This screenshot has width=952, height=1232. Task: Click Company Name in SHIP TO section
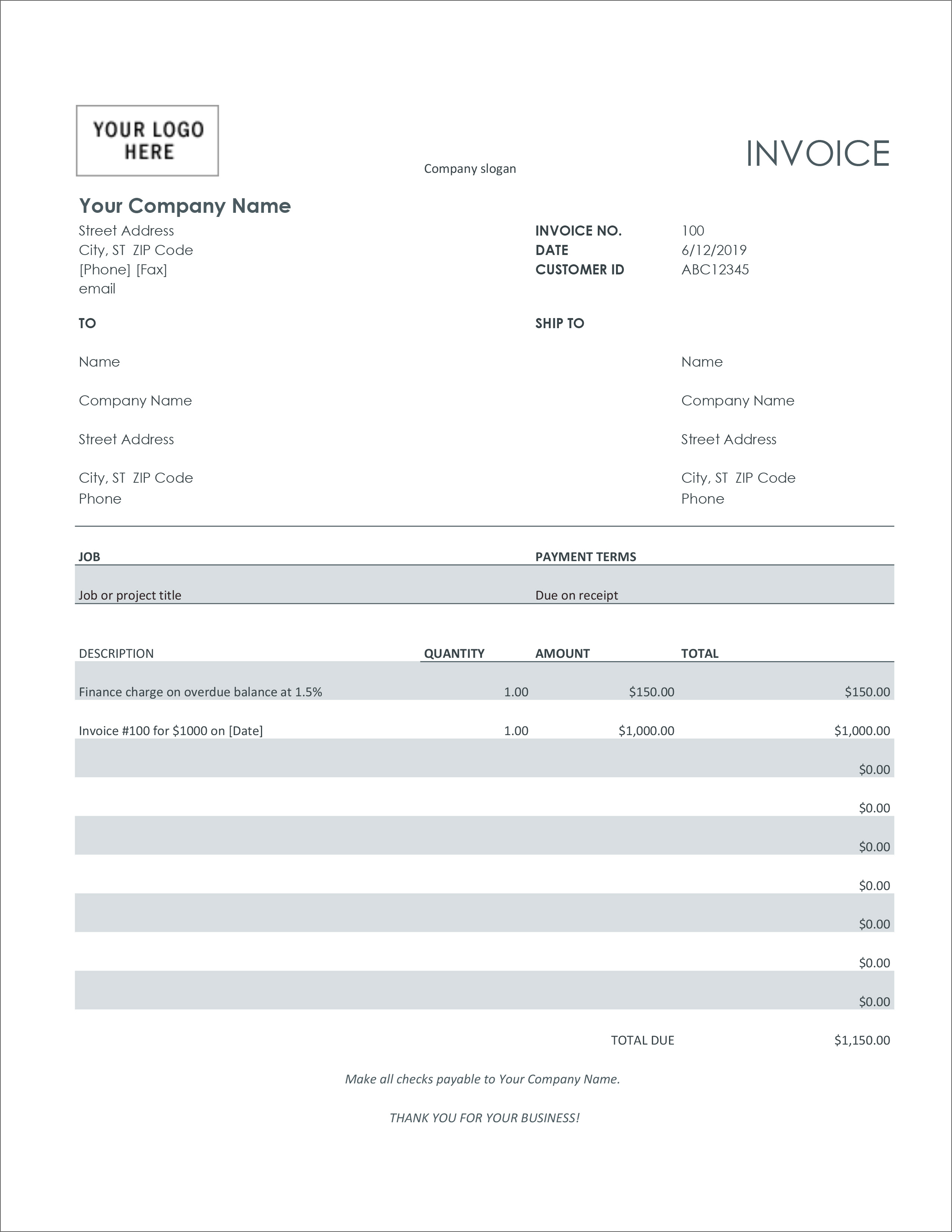pos(738,401)
